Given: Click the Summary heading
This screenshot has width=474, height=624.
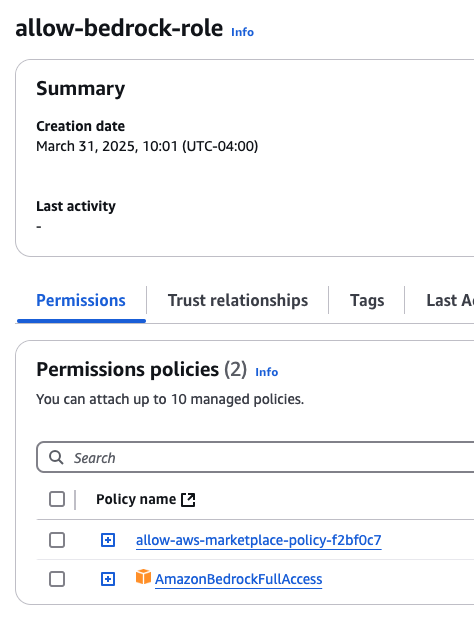Looking at the screenshot, I should tap(80, 88).
